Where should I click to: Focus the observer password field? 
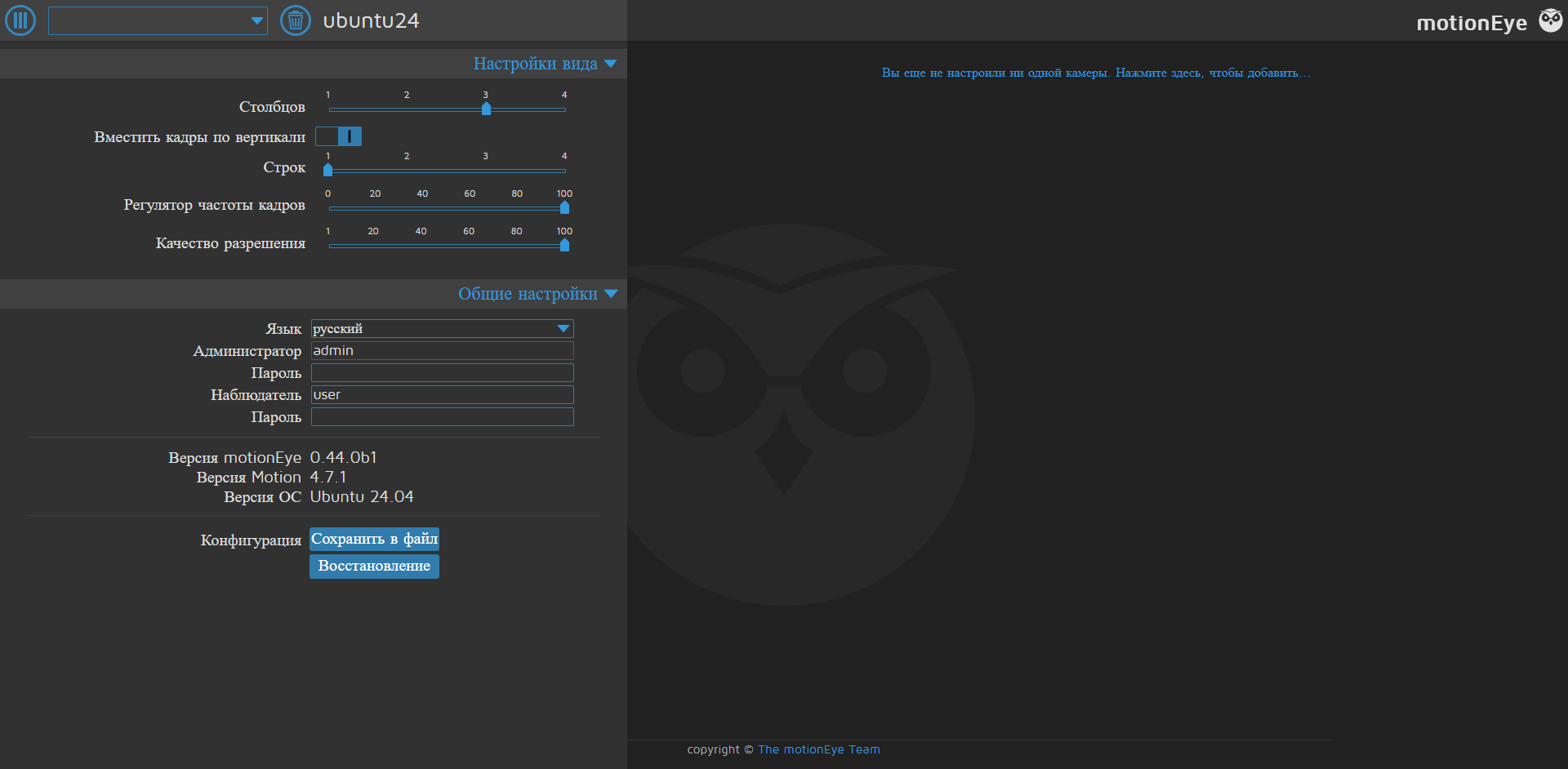coord(442,417)
